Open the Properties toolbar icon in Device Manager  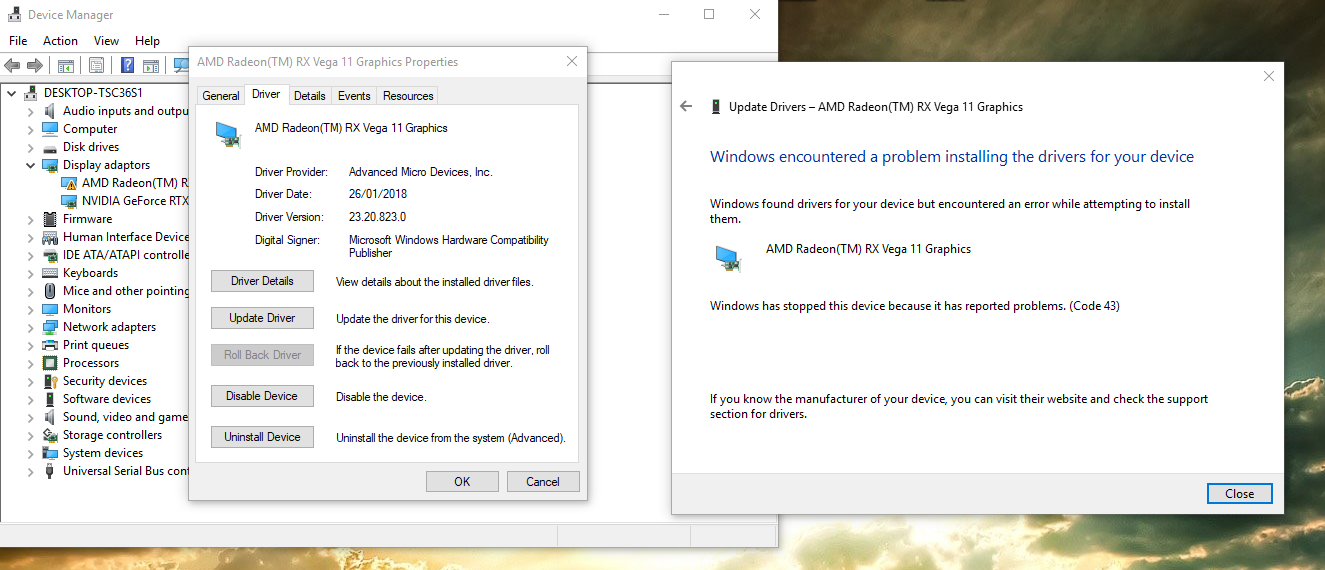point(96,65)
